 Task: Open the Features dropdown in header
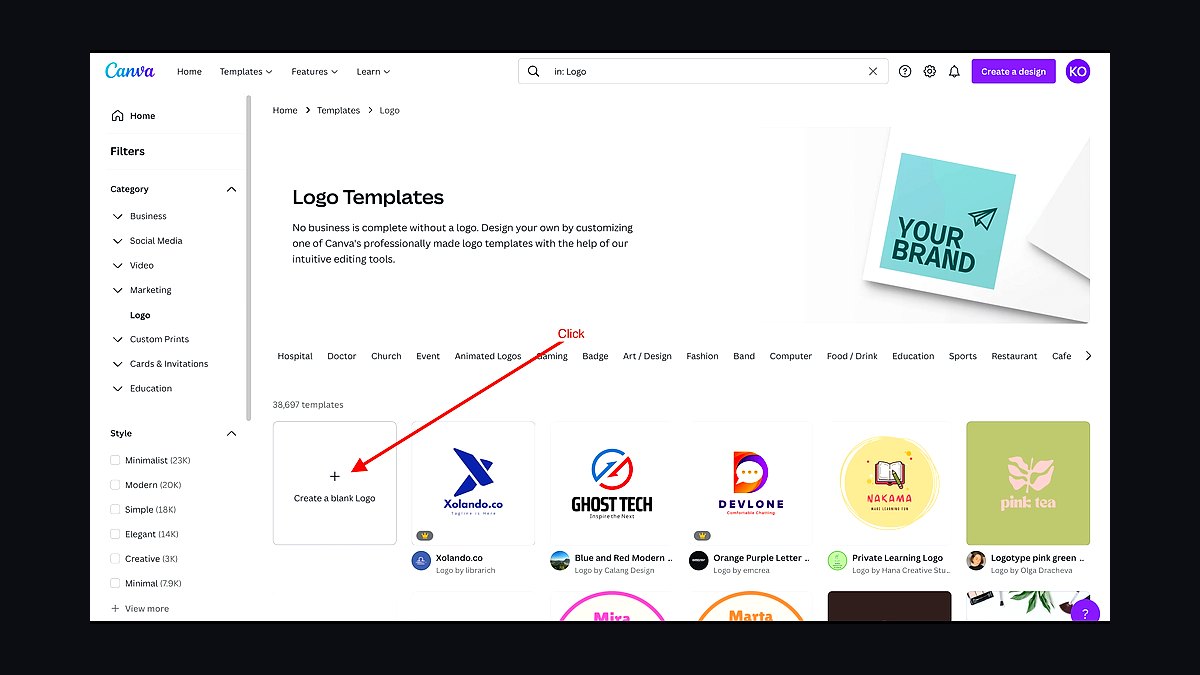(x=314, y=72)
